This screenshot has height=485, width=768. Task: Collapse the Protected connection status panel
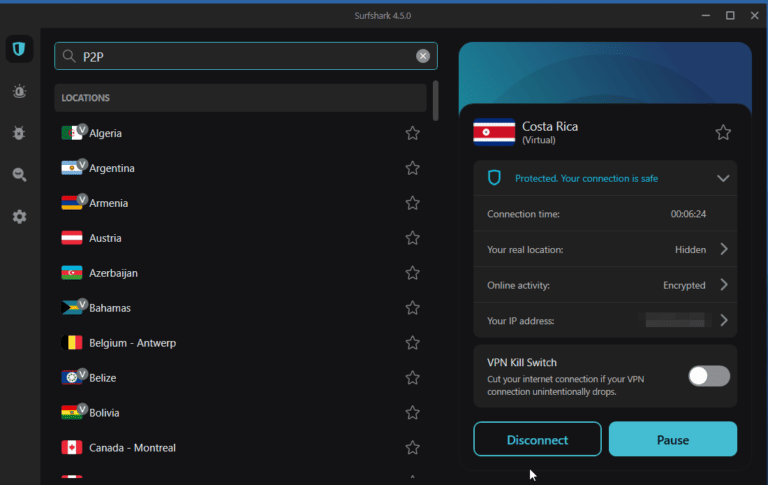723,178
